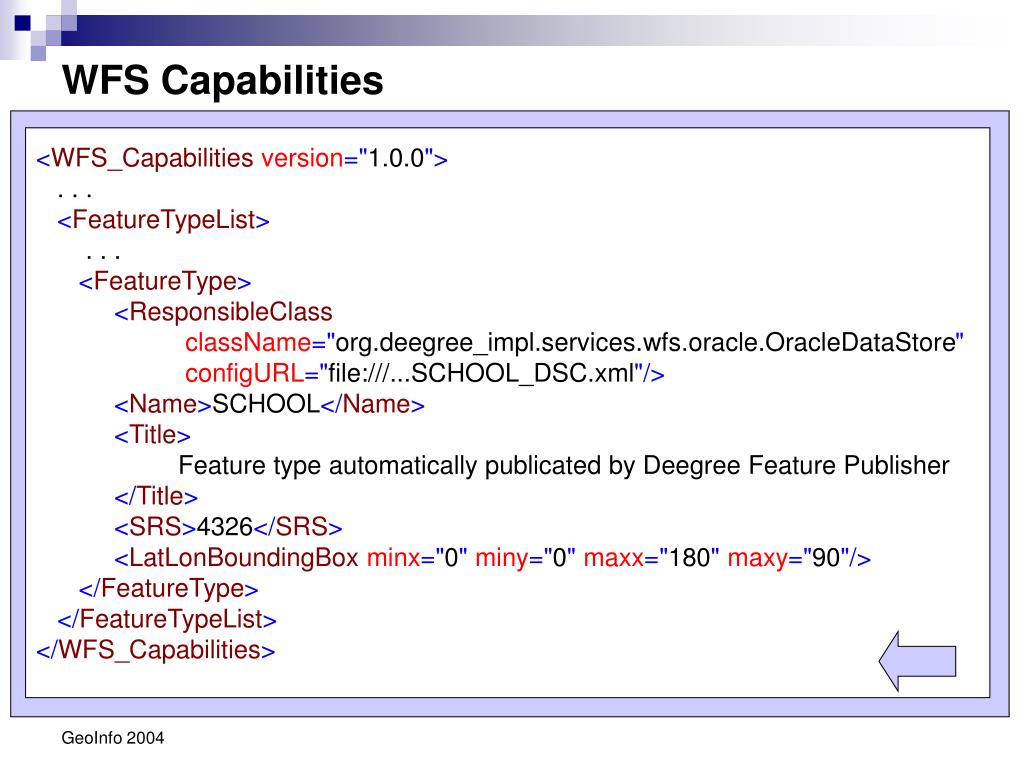Click the ResponsibleClass element line
The height and width of the screenshot is (768, 1024).
pos(223,312)
